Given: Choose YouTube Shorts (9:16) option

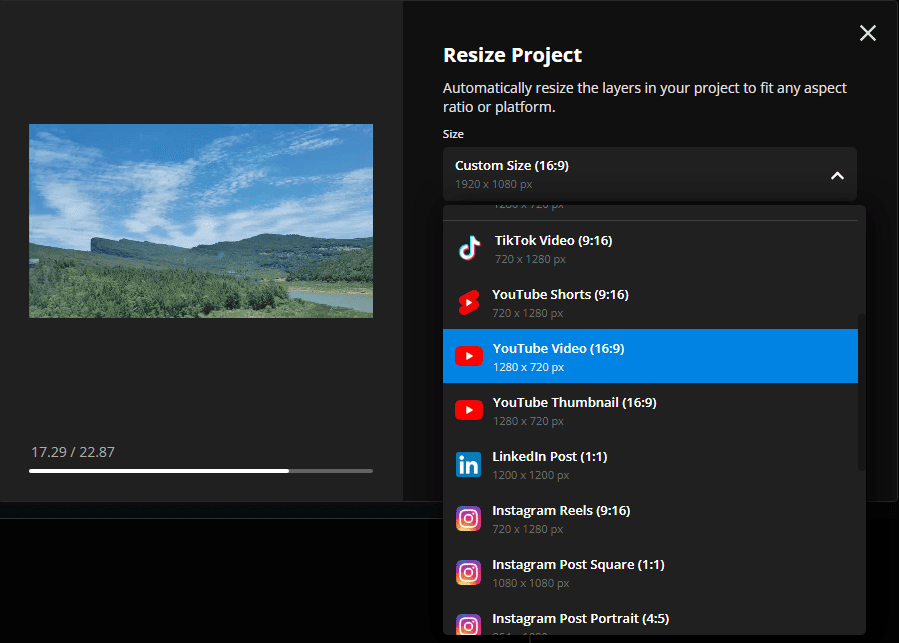Looking at the screenshot, I should click(650, 303).
